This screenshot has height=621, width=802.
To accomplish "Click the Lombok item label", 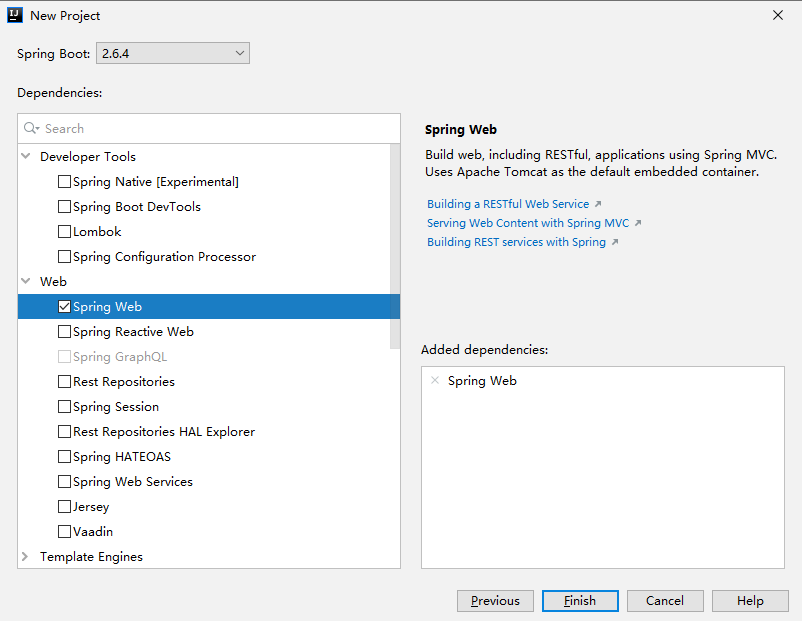I will click(x=97, y=232).
